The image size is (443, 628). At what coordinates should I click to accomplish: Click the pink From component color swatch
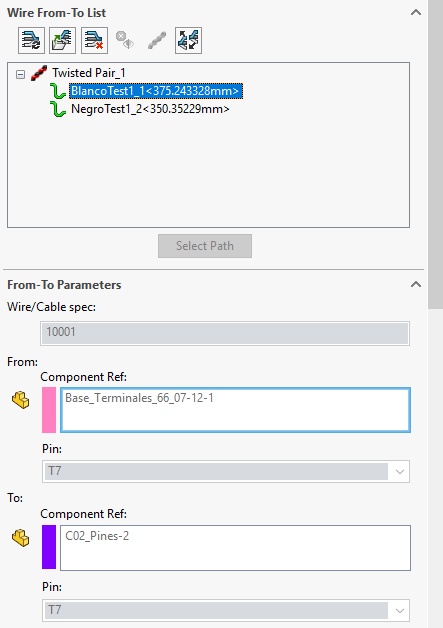pos(49,410)
